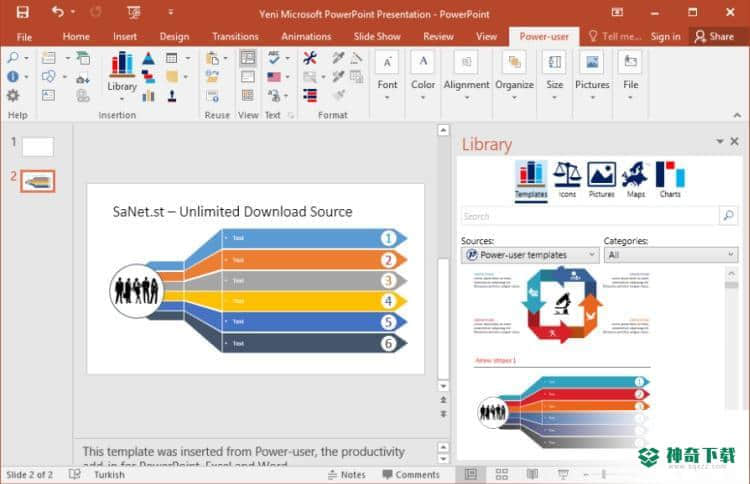This screenshot has width=750, height=484.
Task: Click Sign in at top right
Action: (x=665, y=36)
